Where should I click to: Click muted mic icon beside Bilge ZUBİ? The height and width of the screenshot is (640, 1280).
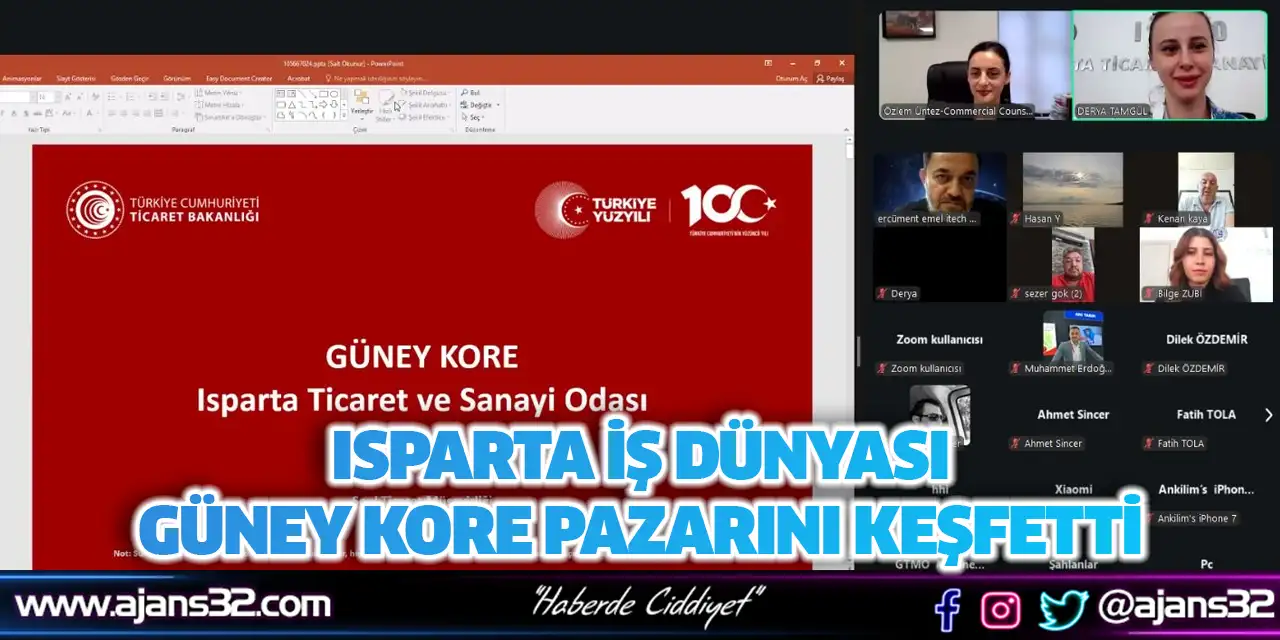[x=1149, y=294]
